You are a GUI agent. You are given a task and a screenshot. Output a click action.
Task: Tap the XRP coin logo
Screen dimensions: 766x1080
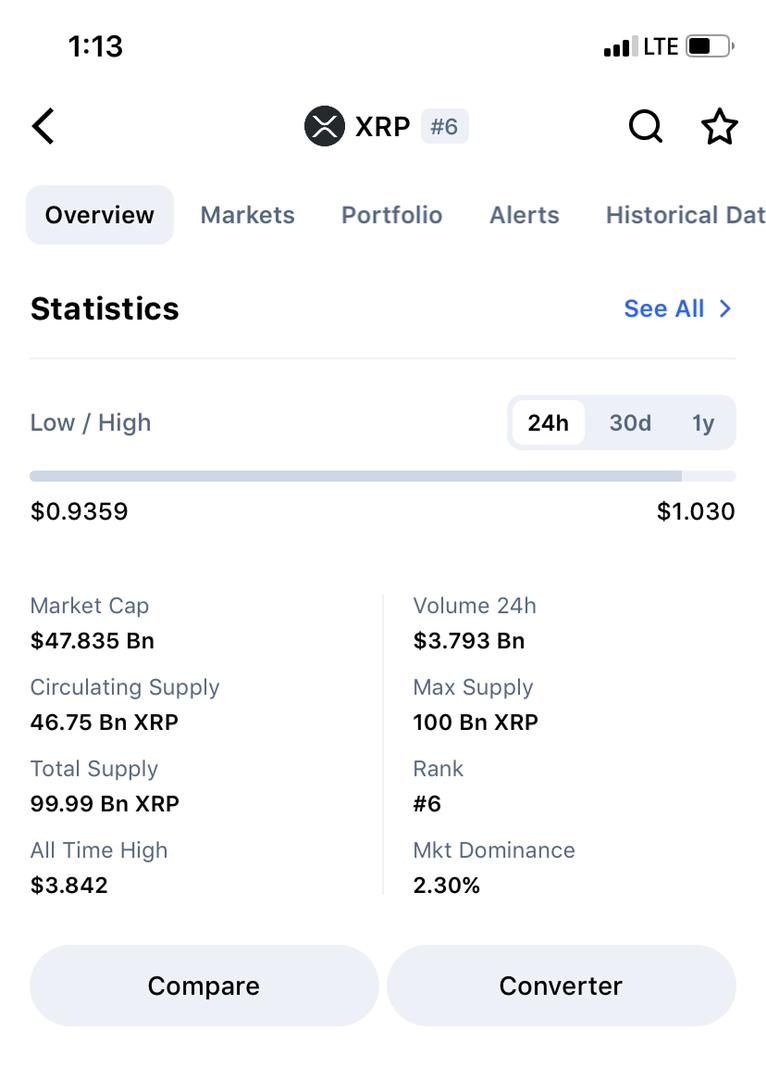324,127
